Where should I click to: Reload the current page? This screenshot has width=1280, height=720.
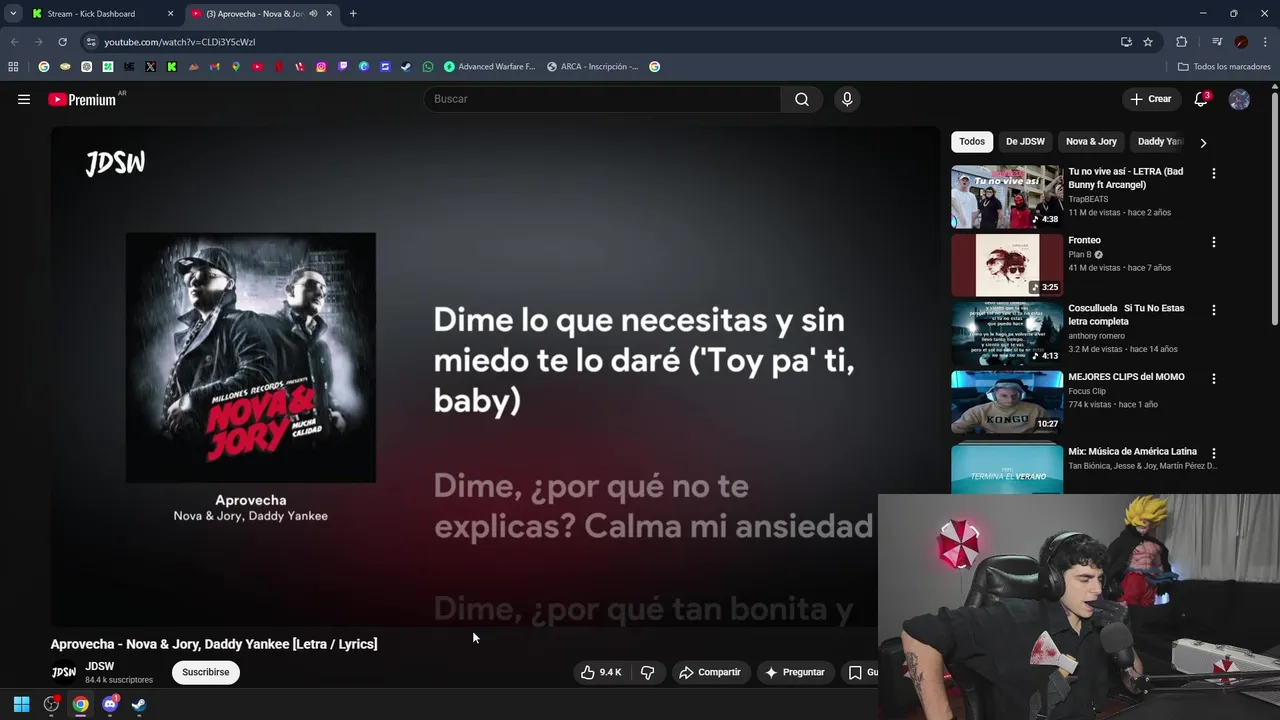click(62, 42)
